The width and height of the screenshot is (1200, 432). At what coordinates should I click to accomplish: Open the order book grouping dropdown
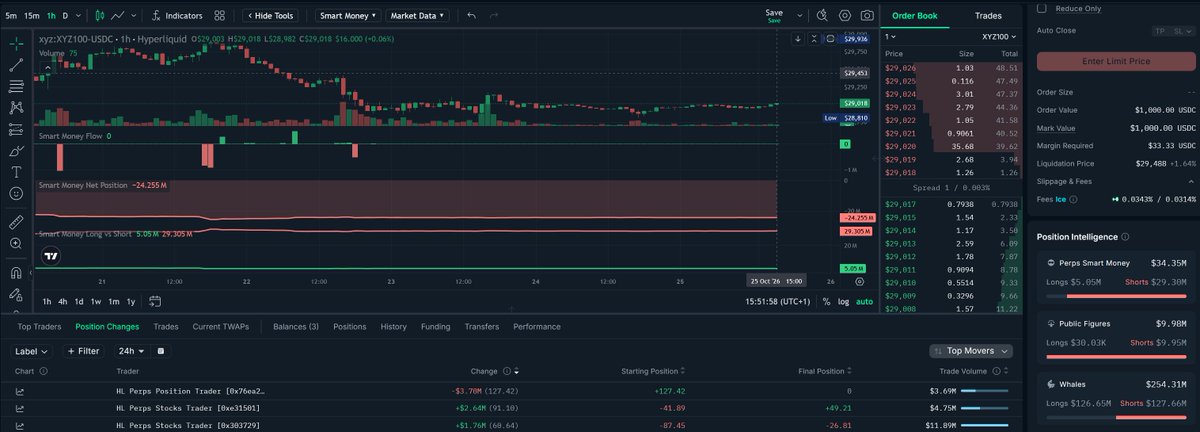[889, 37]
